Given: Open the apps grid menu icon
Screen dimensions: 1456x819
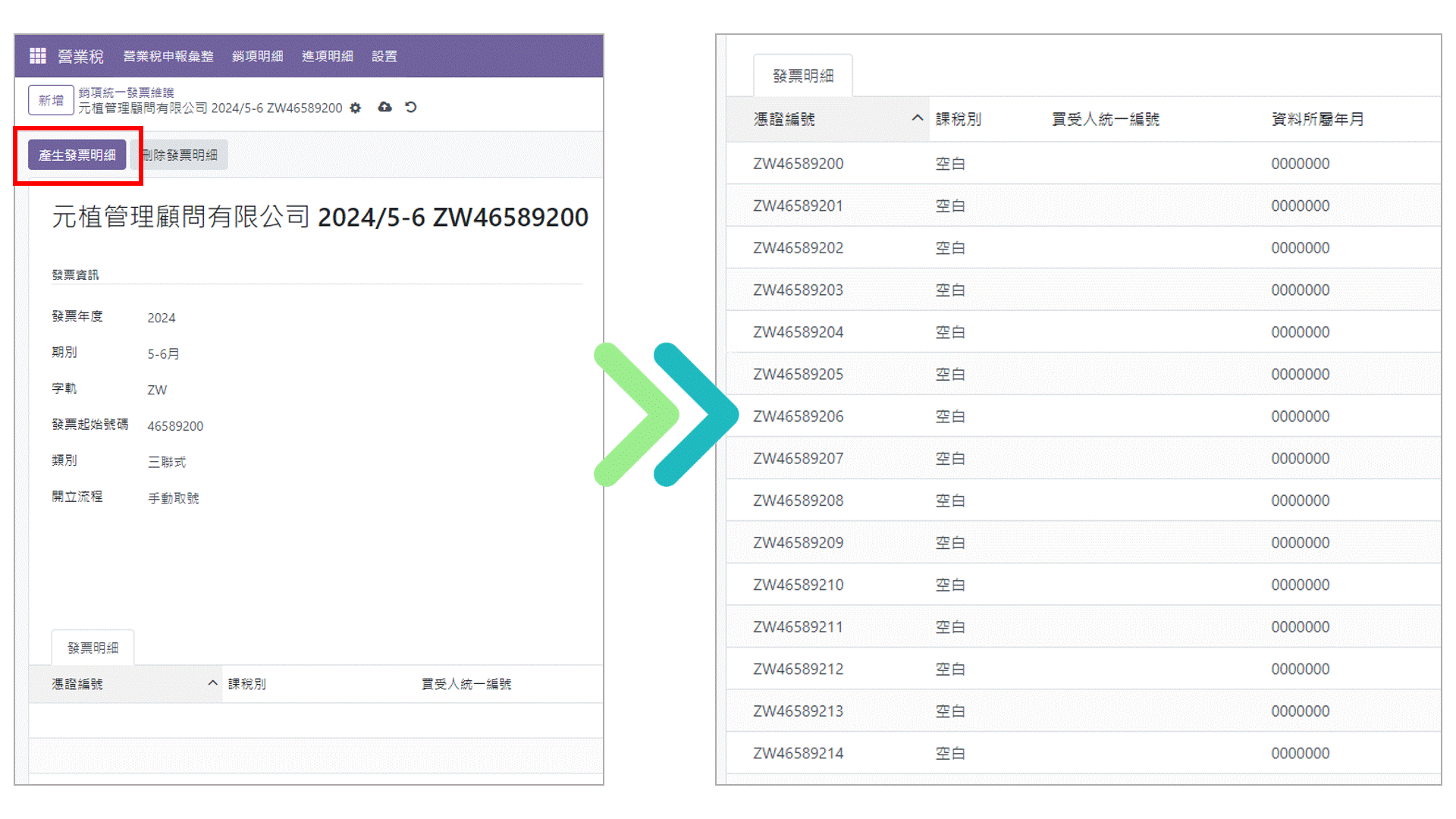Looking at the screenshot, I should pyautogui.click(x=38, y=55).
